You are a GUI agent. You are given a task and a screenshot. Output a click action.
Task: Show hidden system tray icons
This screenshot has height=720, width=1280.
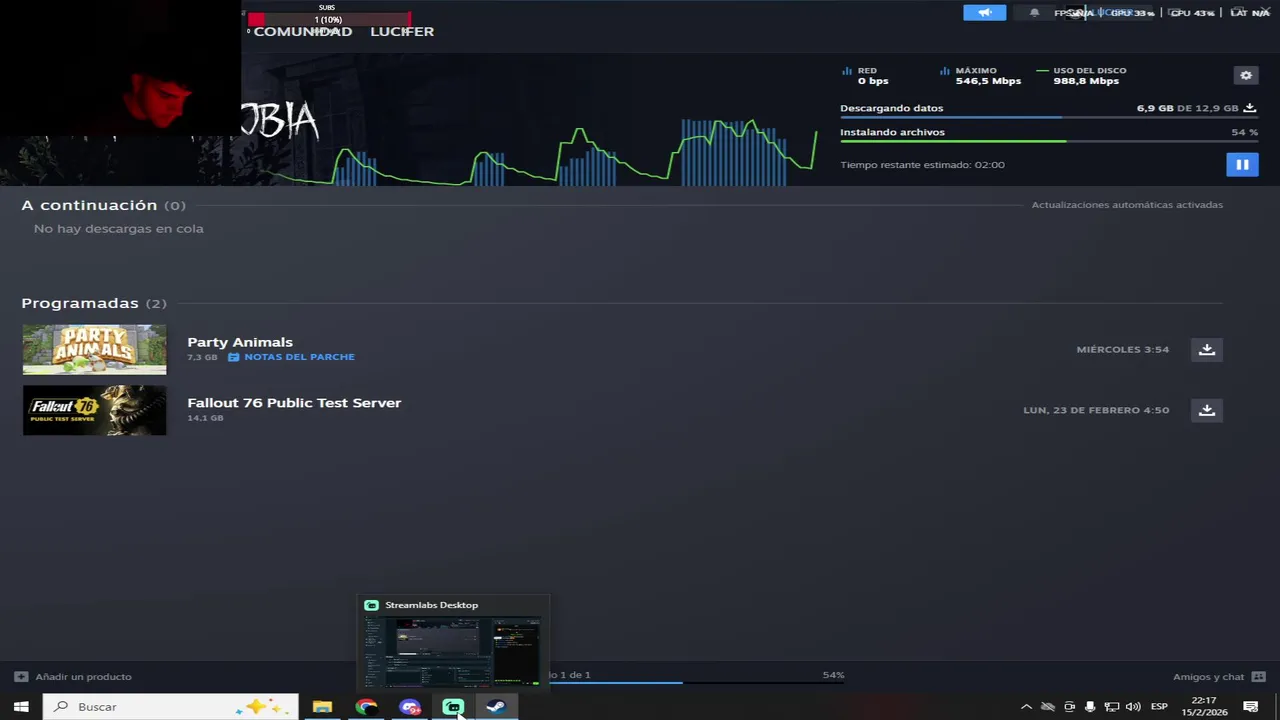1026,707
